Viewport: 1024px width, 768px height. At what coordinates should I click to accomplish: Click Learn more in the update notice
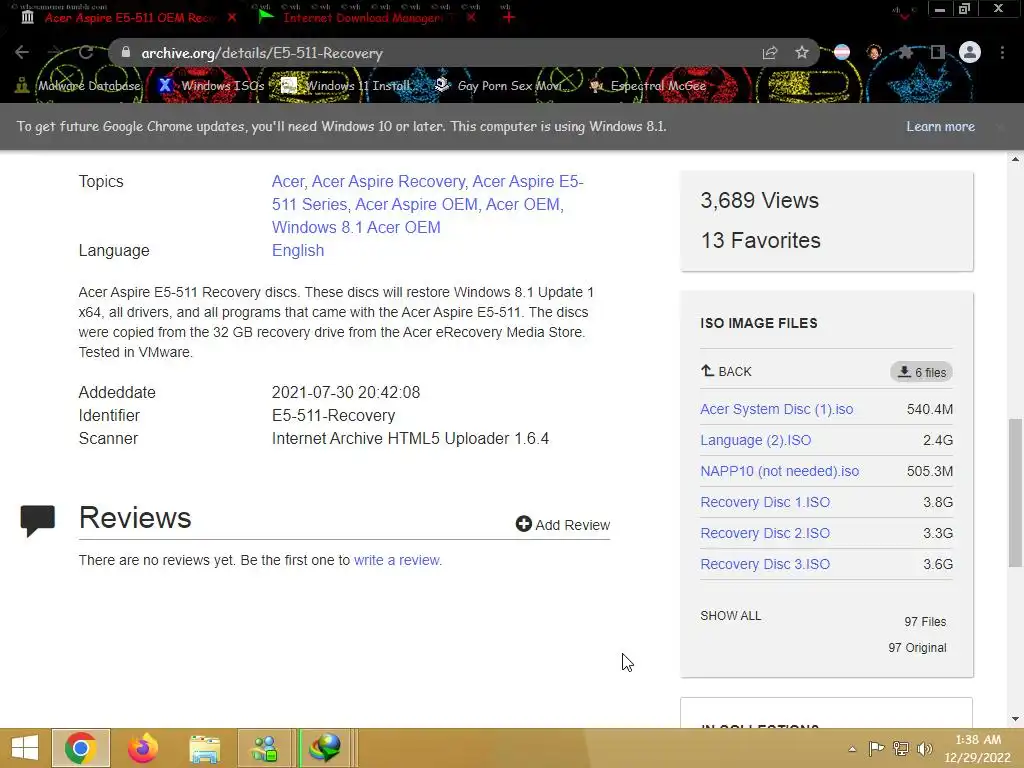[x=940, y=127]
